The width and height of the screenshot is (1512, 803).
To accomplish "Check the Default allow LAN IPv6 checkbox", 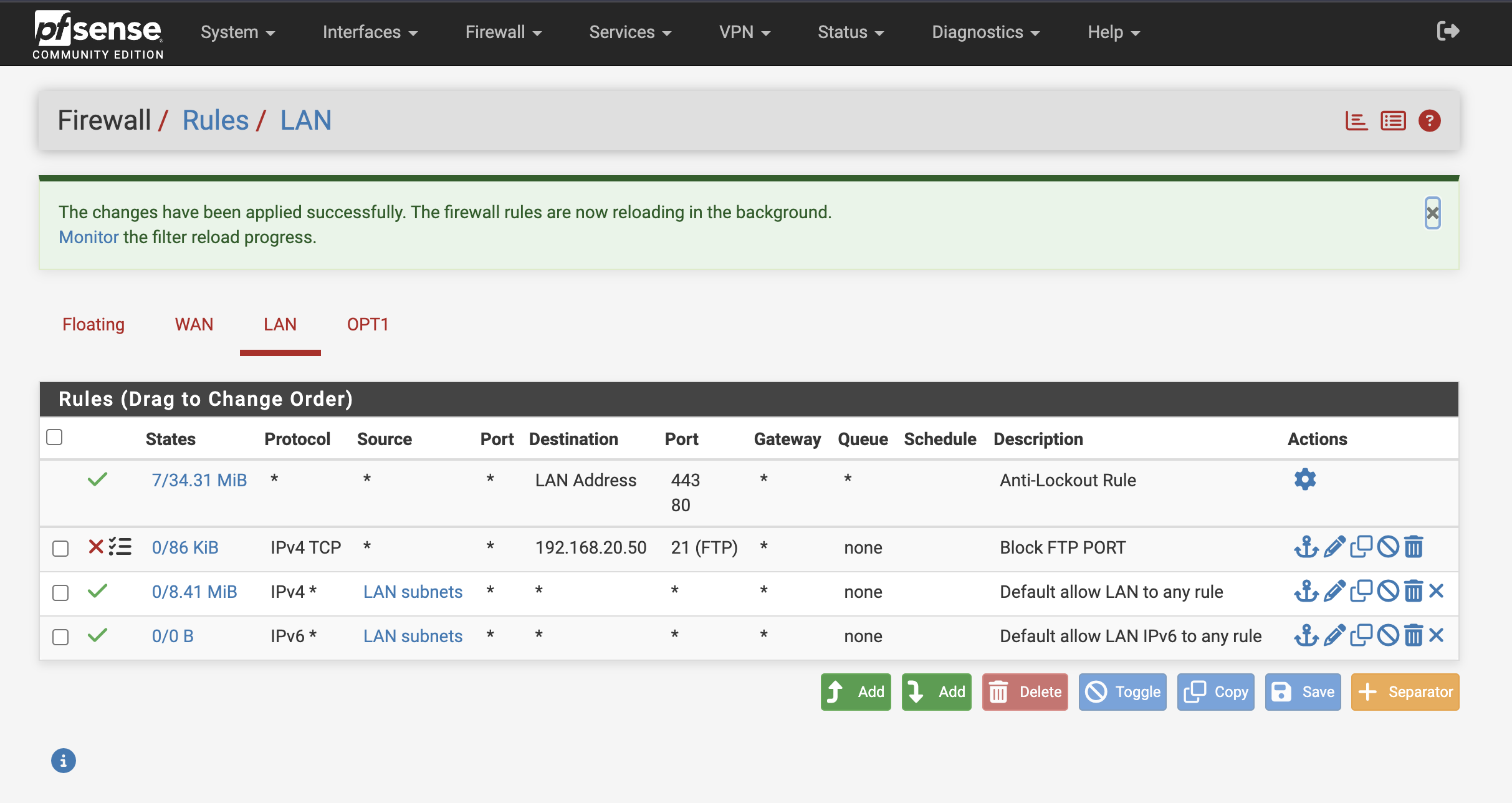I will tap(60, 637).
